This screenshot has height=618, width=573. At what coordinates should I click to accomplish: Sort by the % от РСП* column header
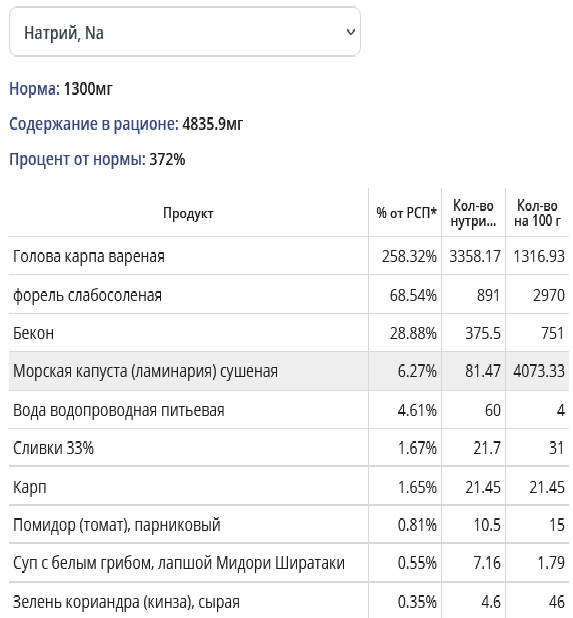[406, 213]
